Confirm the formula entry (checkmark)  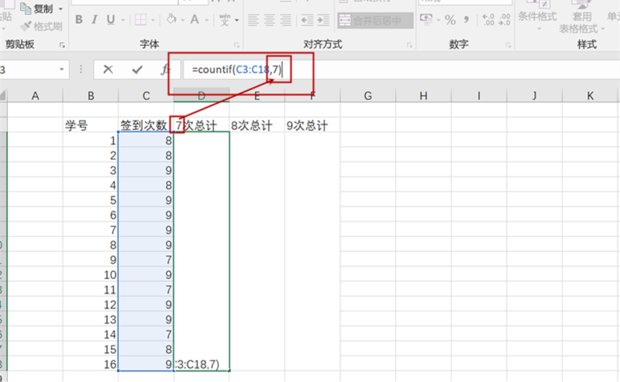(x=137, y=70)
